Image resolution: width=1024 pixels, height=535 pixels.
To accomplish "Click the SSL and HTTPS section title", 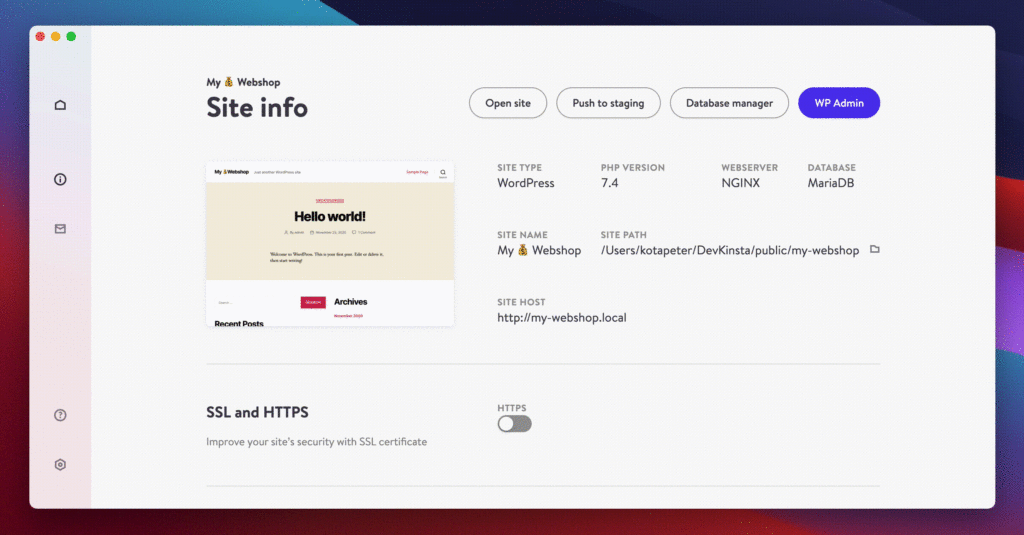I will (x=257, y=412).
